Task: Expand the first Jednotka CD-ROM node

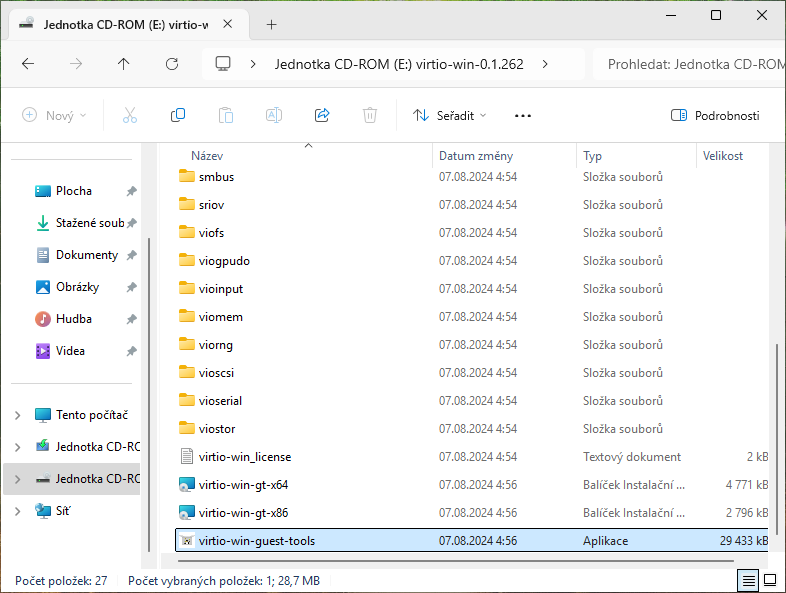Action: tap(18, 447)
